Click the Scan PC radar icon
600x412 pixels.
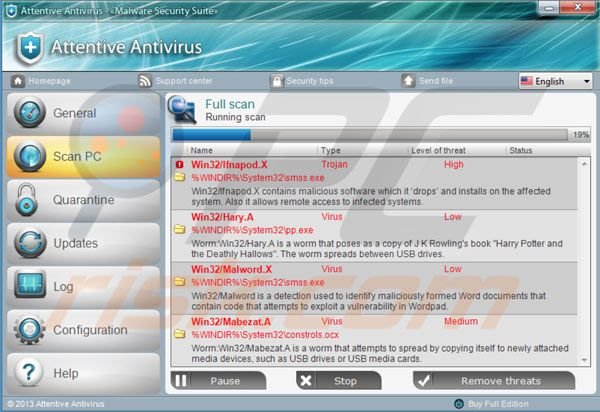(30, 156)
